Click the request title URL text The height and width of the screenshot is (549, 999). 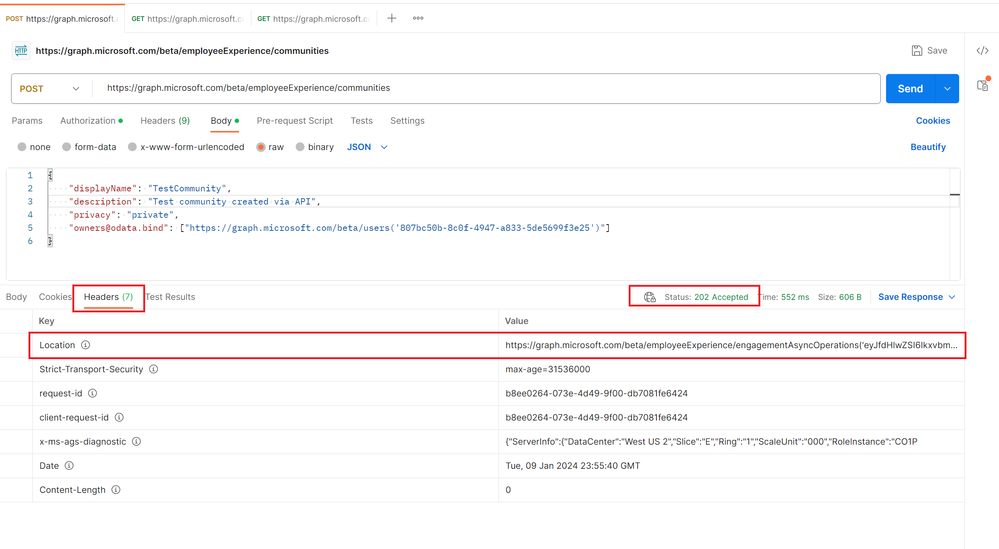182,51
